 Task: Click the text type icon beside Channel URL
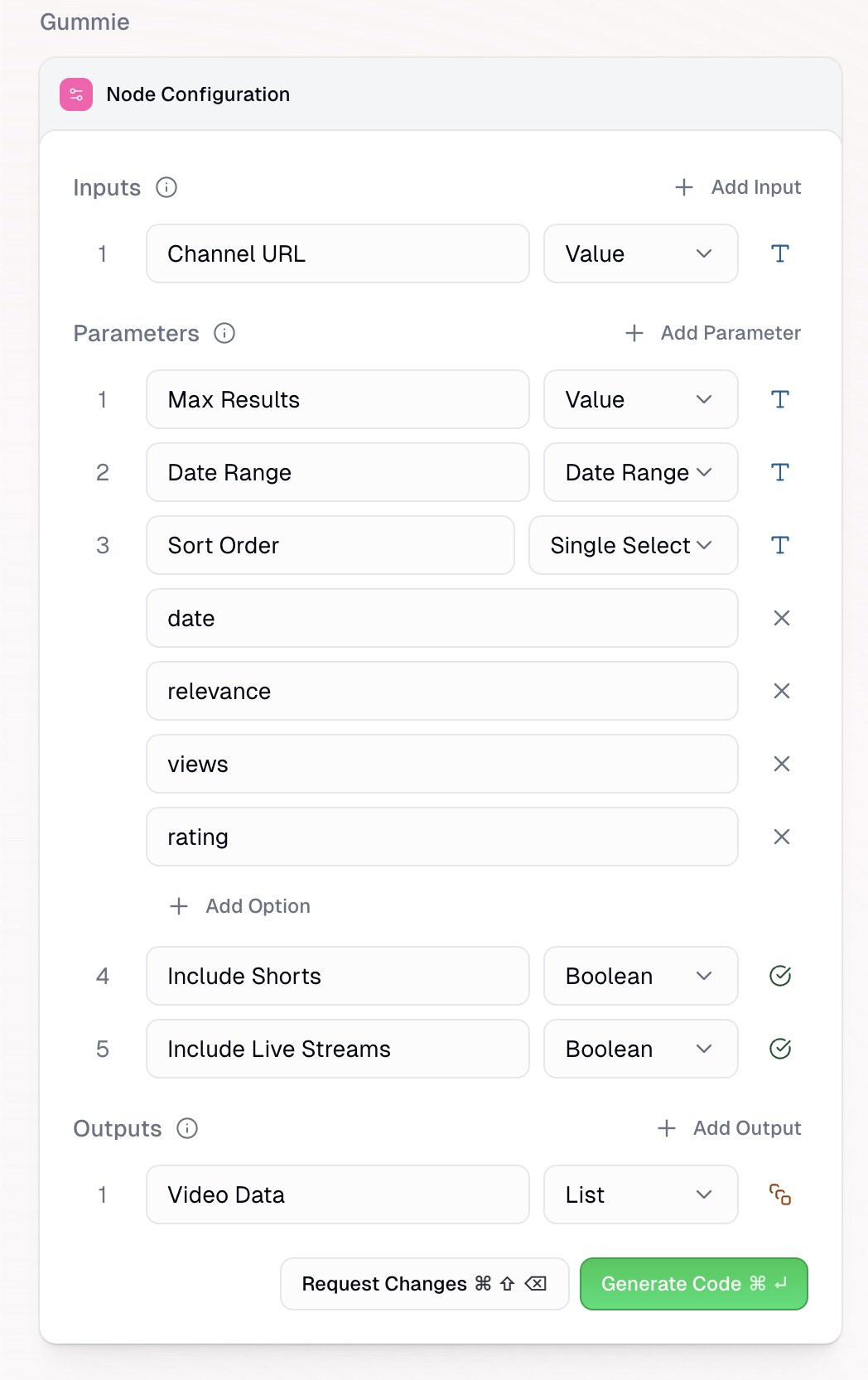point(779,253)
